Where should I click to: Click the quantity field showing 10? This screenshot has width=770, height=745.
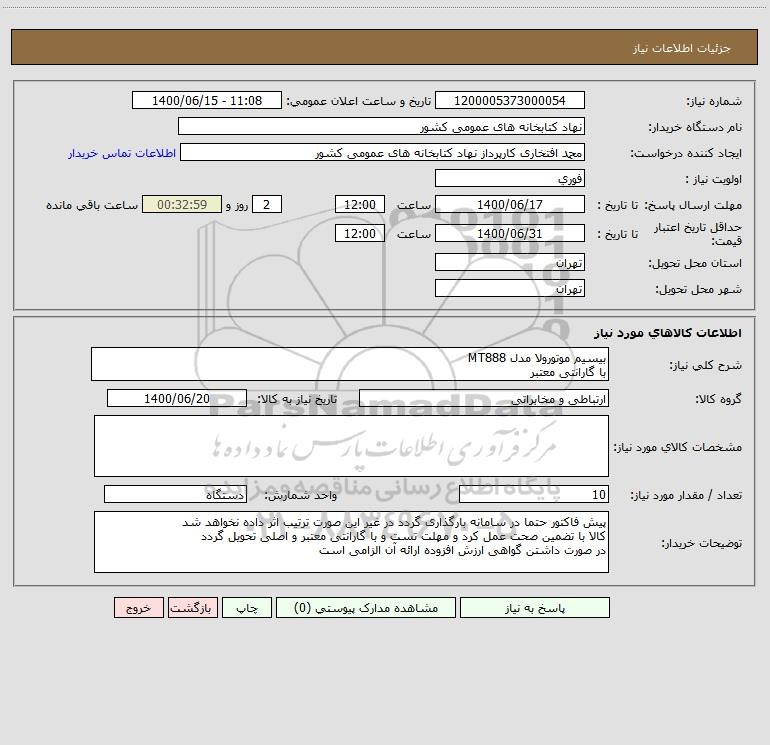coord(534,495)
